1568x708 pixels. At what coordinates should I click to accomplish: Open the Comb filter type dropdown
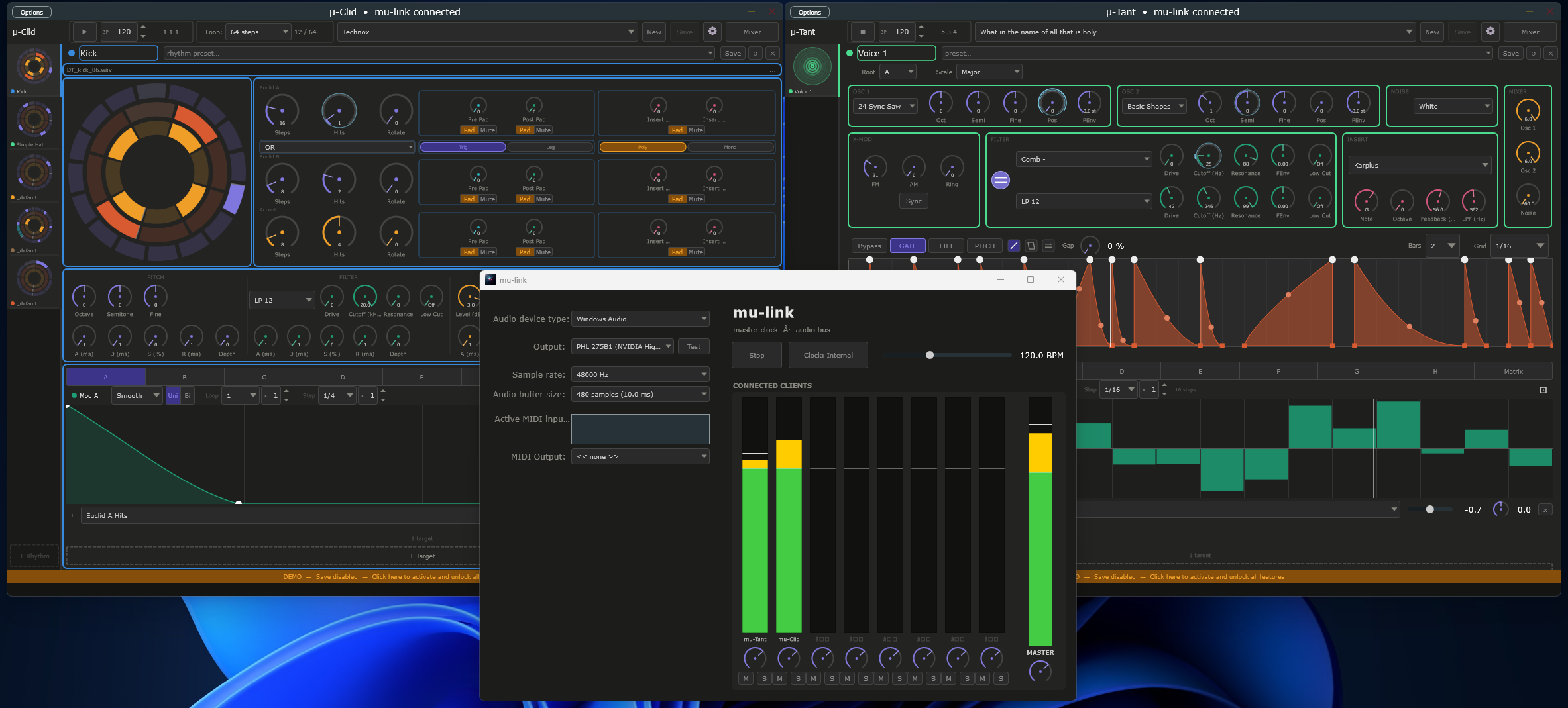pos(1084,159)
